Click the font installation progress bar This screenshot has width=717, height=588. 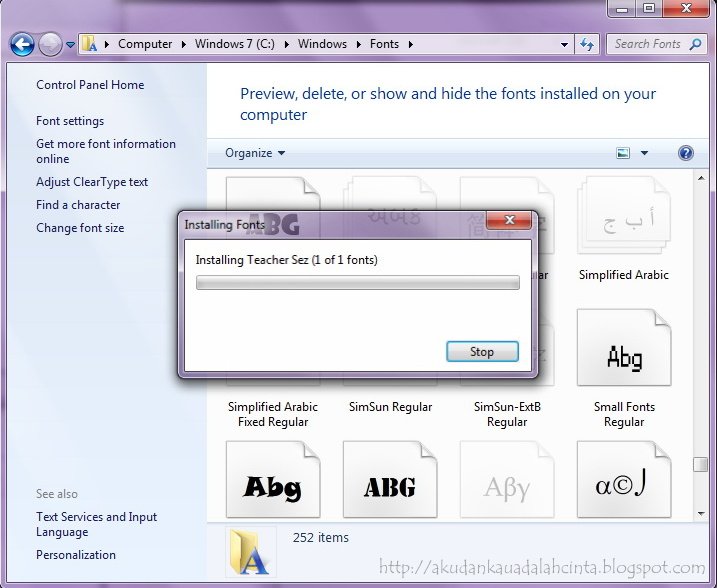pyautogui.click(x=357, y=283)
